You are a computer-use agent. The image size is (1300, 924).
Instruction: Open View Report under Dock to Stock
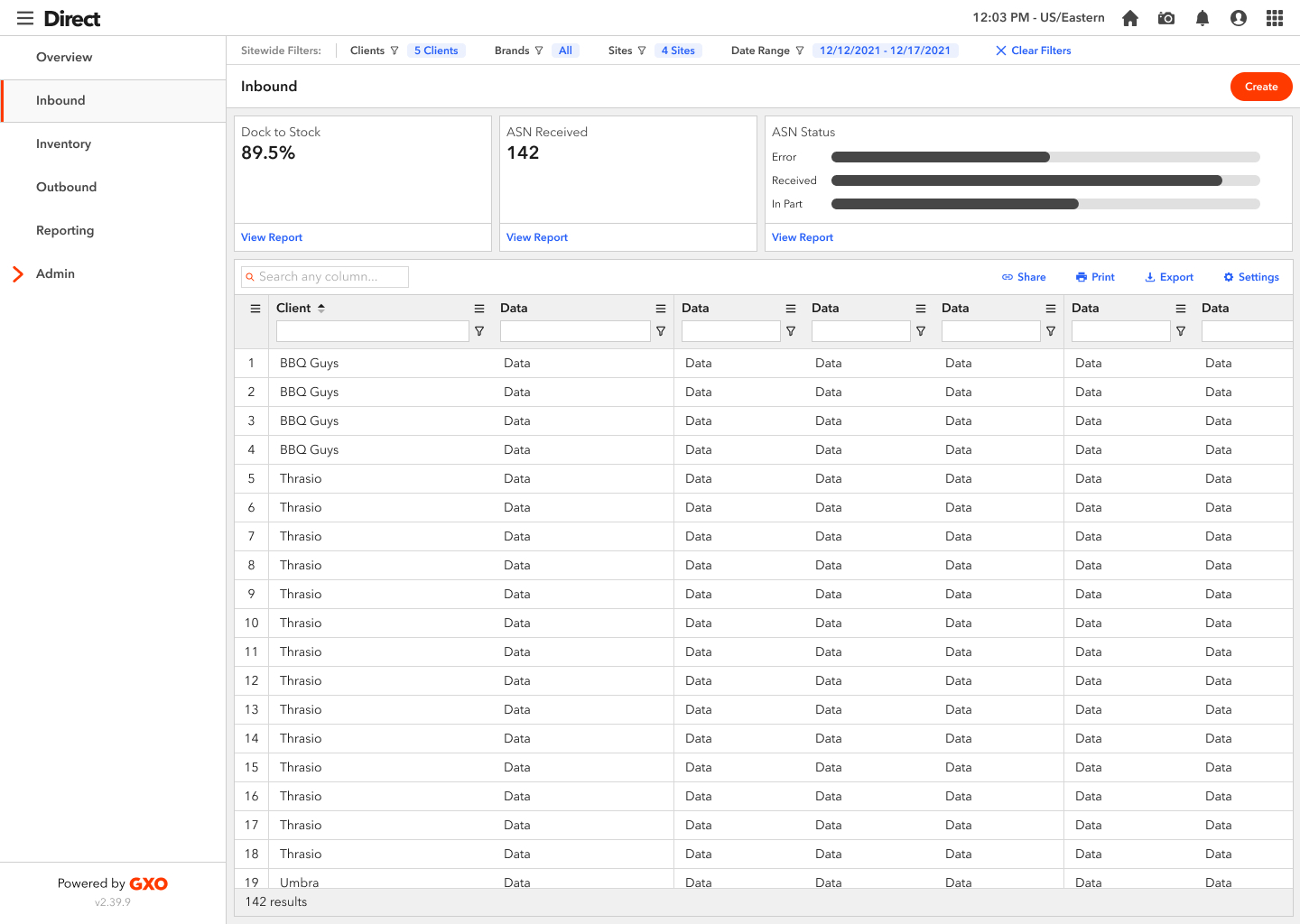click(x=272, y=237)
